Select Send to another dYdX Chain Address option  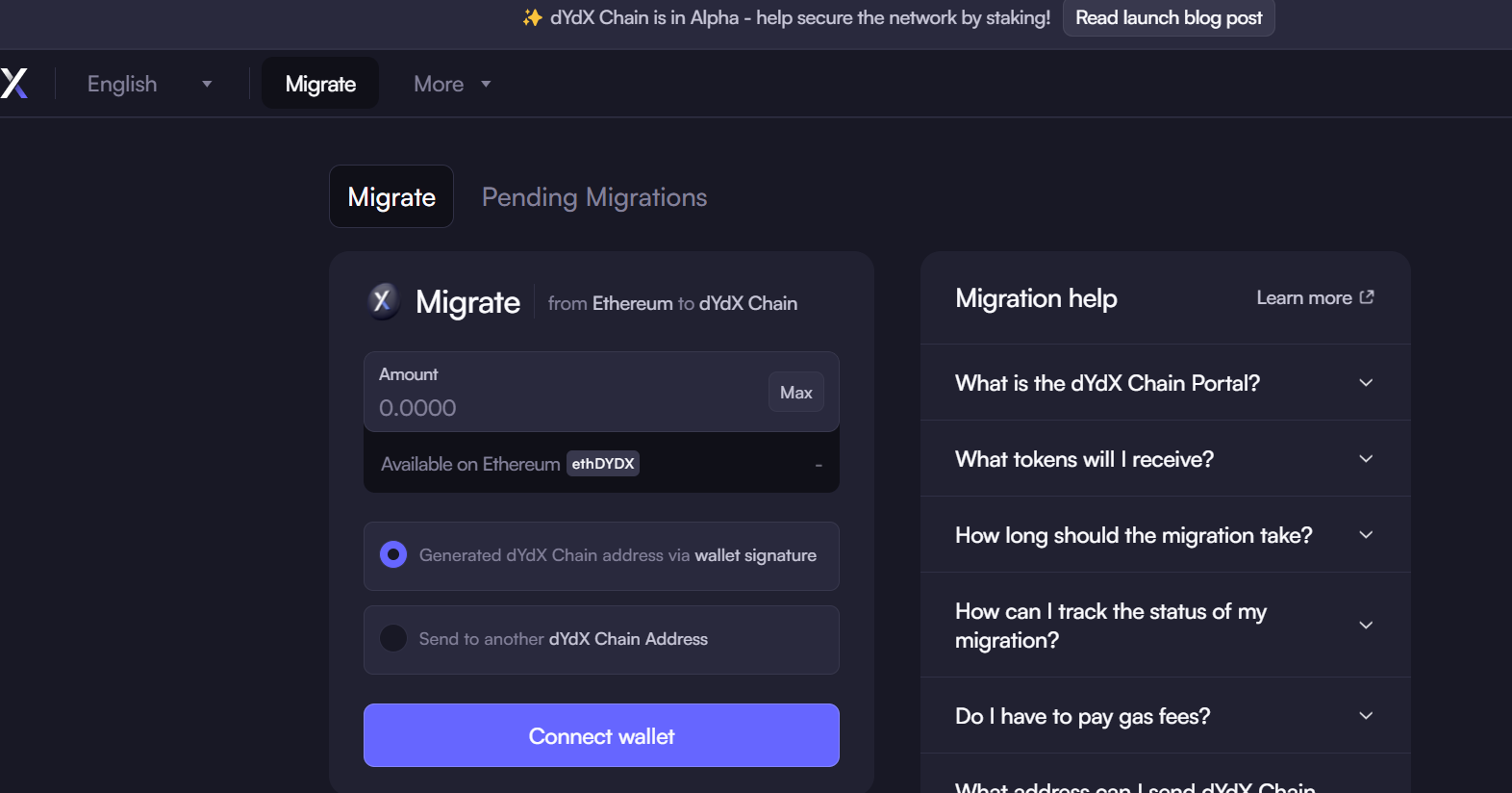[x=393, y=639]
